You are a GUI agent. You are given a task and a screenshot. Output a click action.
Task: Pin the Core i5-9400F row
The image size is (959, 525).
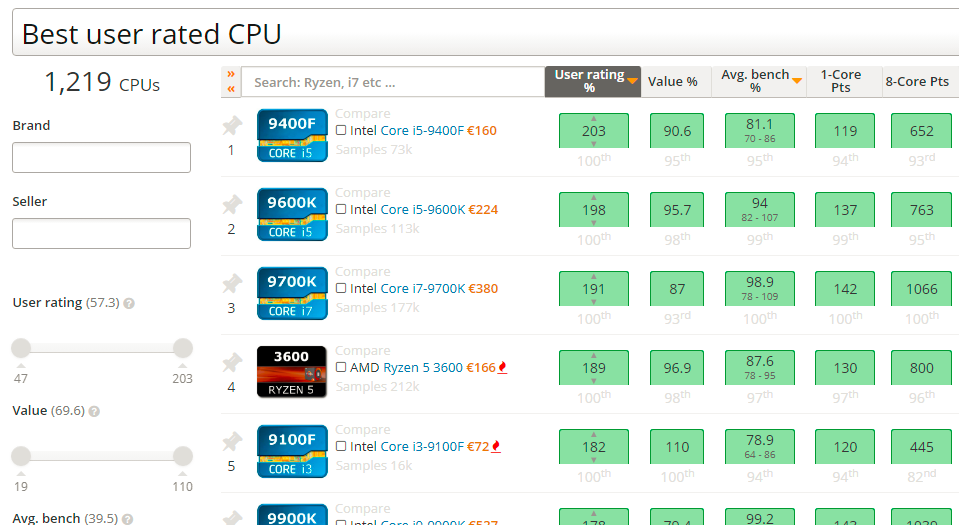[232, 126]
